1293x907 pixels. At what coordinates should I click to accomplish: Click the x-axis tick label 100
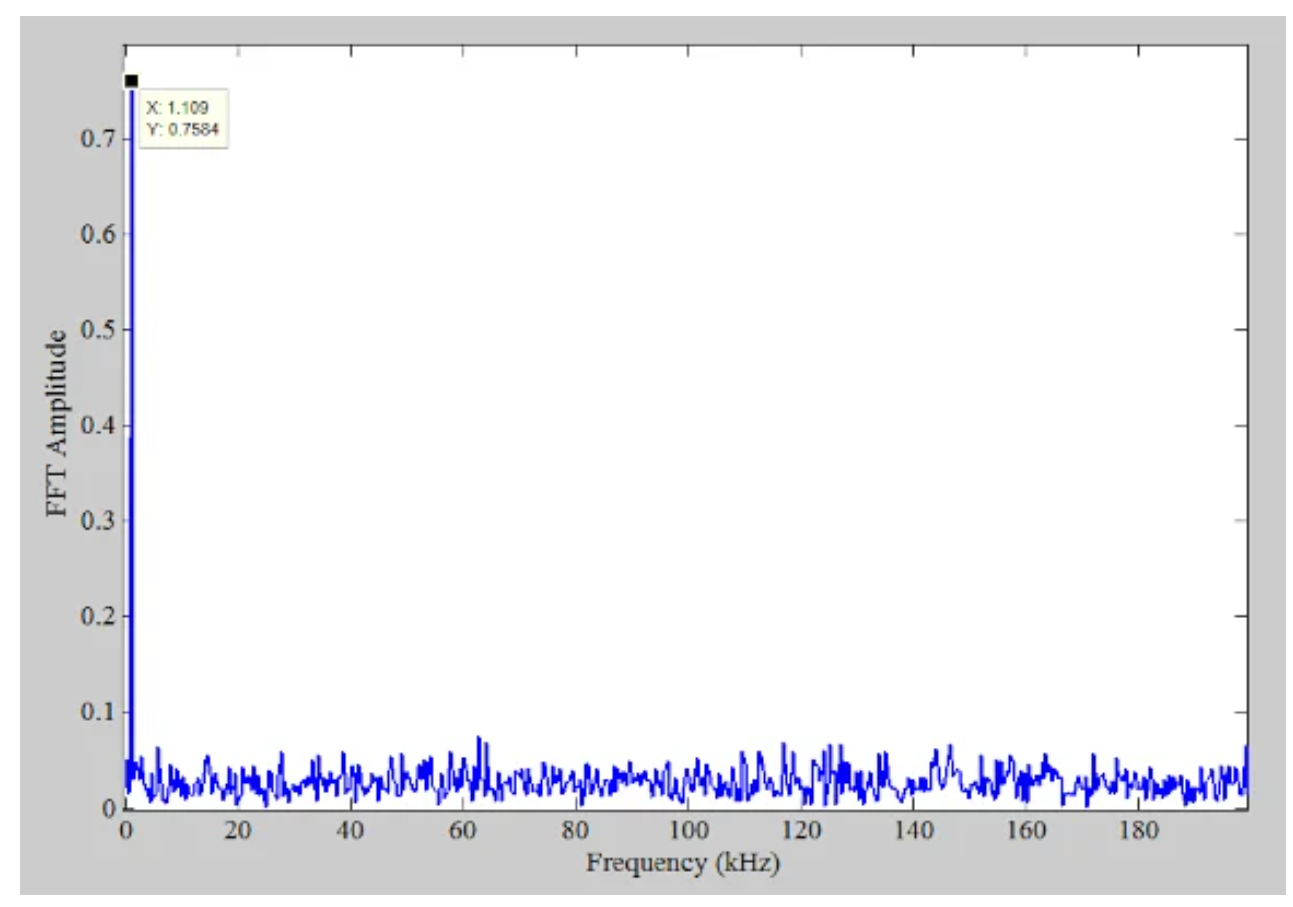coord(687,831)
